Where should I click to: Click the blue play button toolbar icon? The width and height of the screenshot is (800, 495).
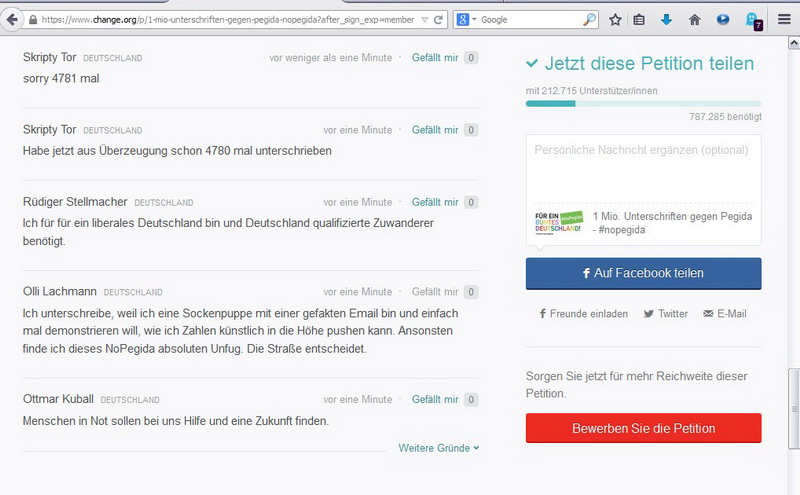pos(723,20)
